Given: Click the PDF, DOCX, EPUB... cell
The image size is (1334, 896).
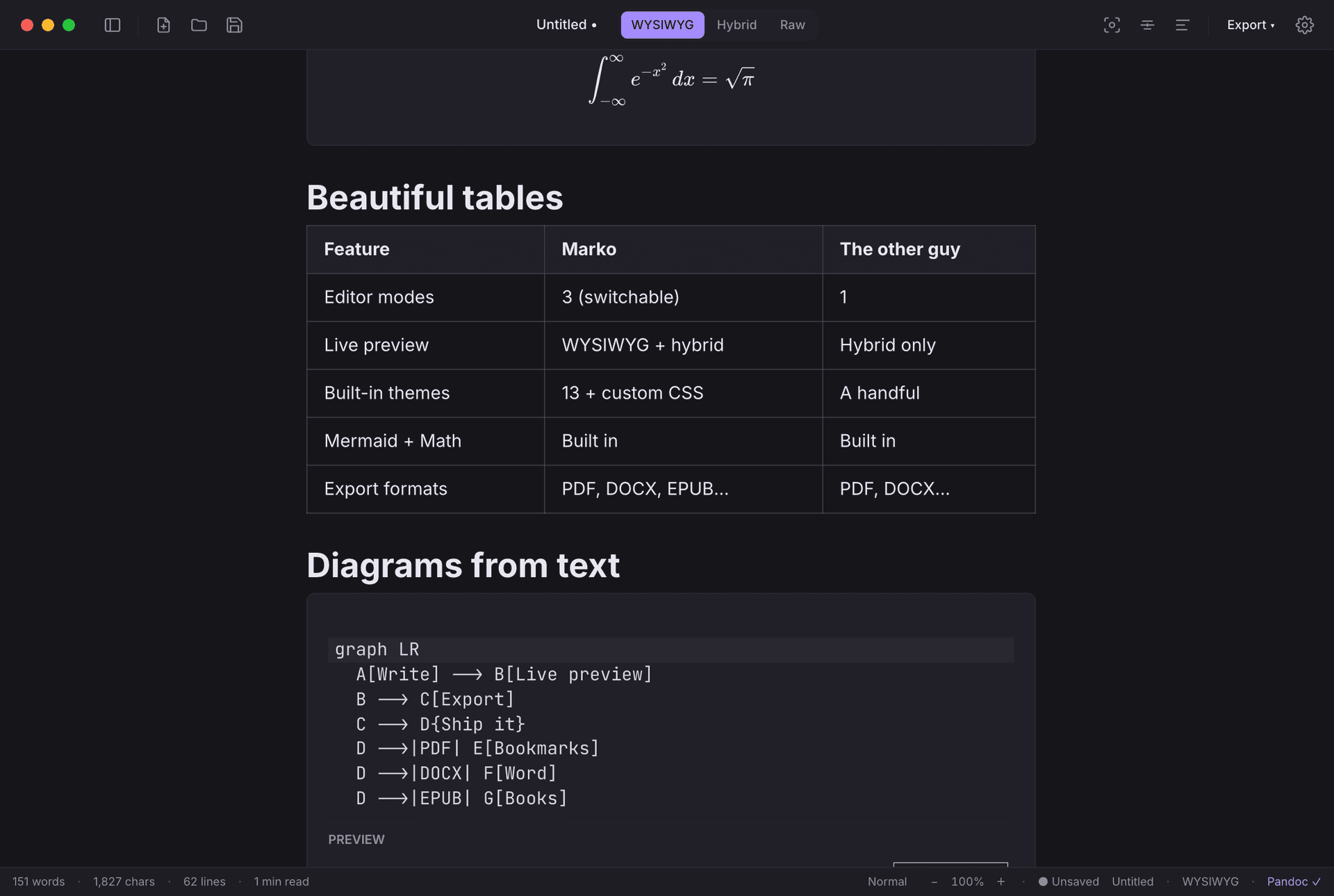Looking at the screenshot, I should tap(684, 489).
